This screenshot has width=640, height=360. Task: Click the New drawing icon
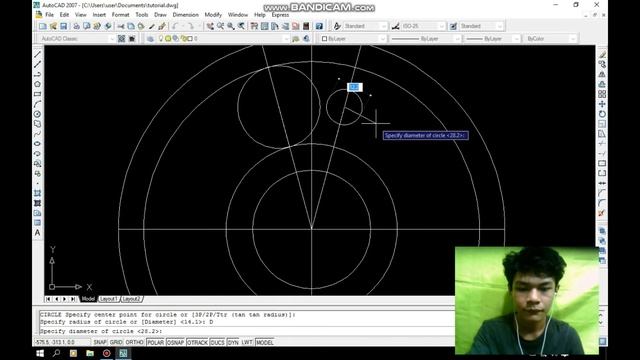click(x=43, y=26)
